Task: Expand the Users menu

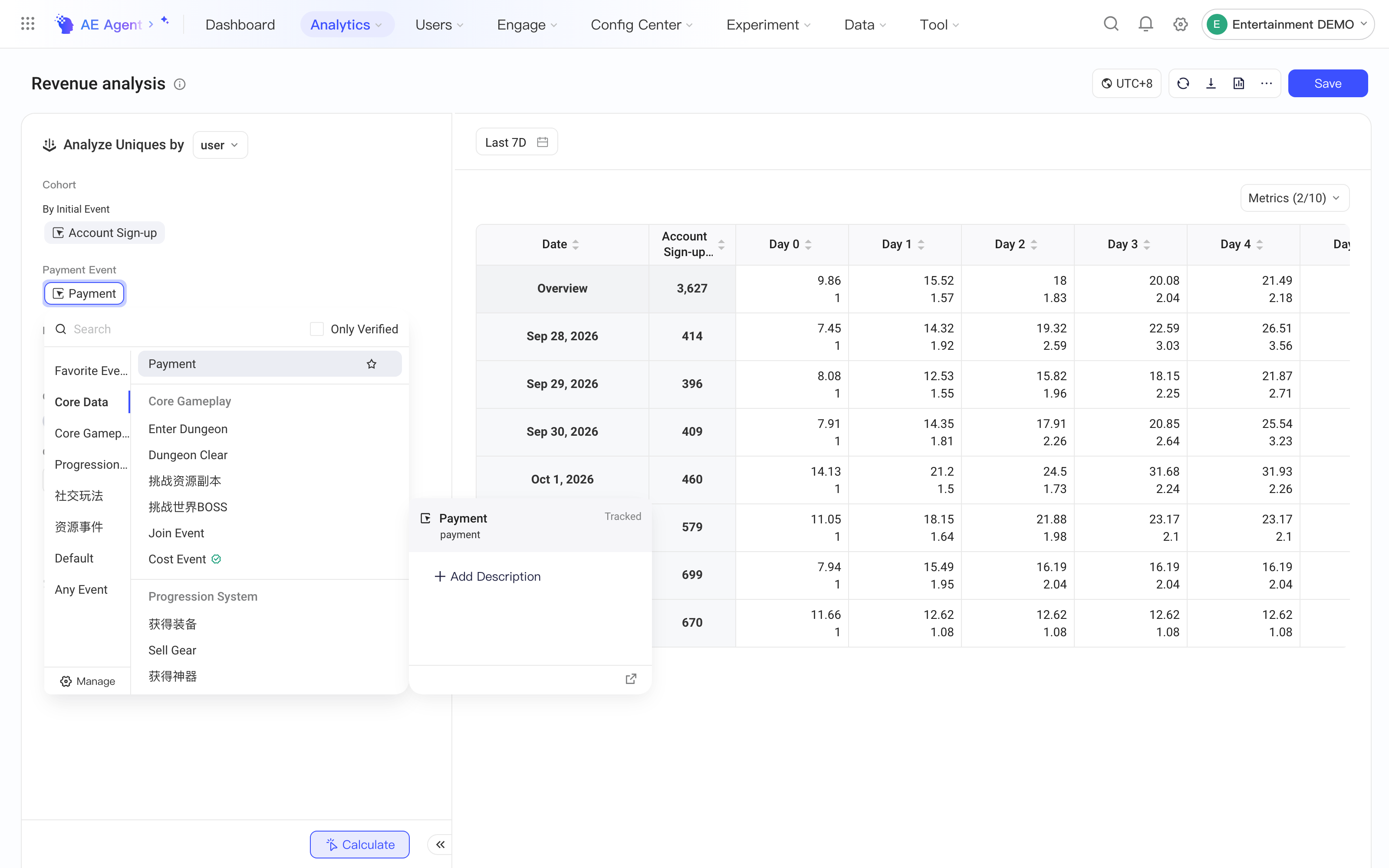Action: pyautogui.click(x=440, y=25)
